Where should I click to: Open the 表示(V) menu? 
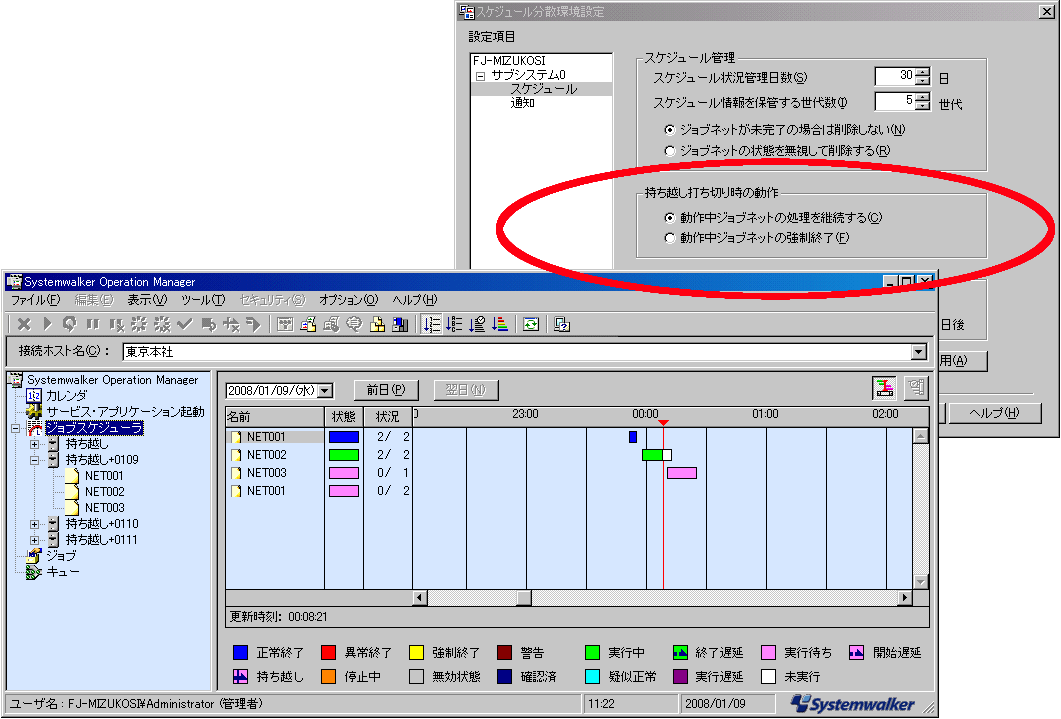tap(147, 300)
